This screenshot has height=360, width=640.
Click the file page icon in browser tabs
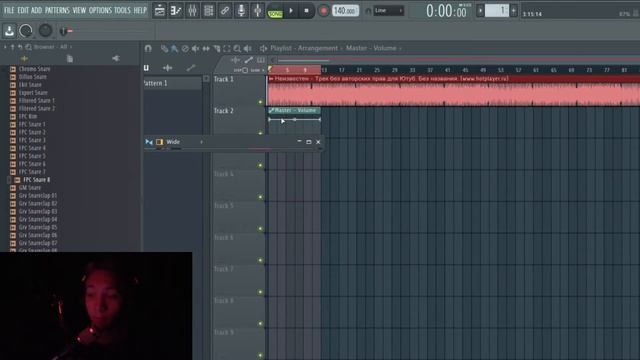pyautogui.click(x=70, y=59)
